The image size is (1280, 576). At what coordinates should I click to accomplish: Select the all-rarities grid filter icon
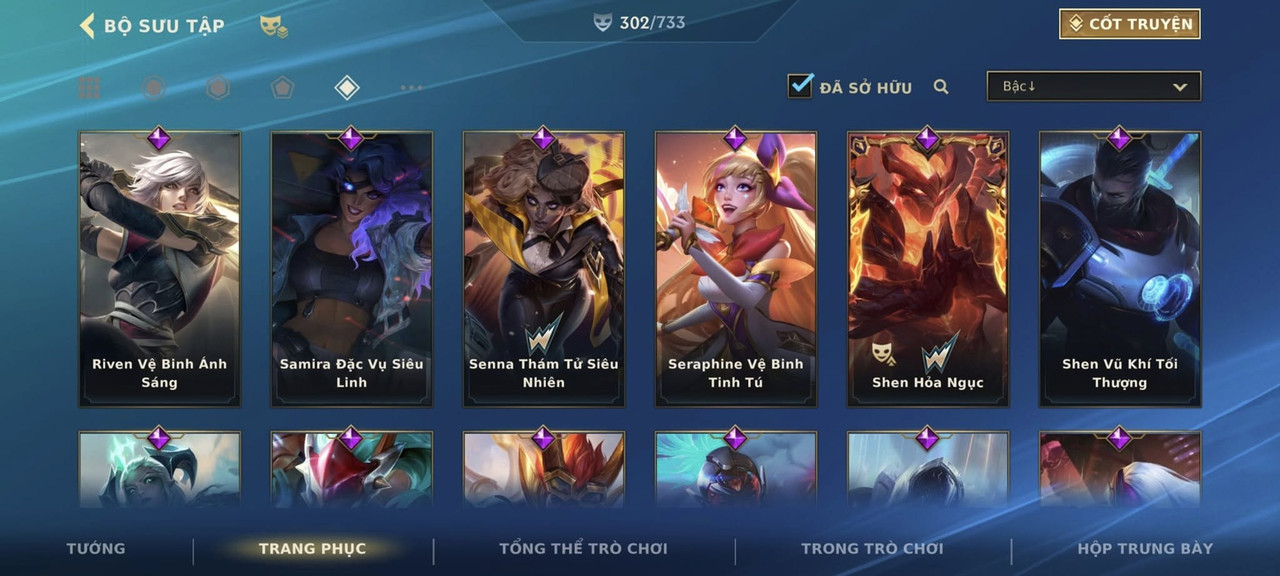89,88
